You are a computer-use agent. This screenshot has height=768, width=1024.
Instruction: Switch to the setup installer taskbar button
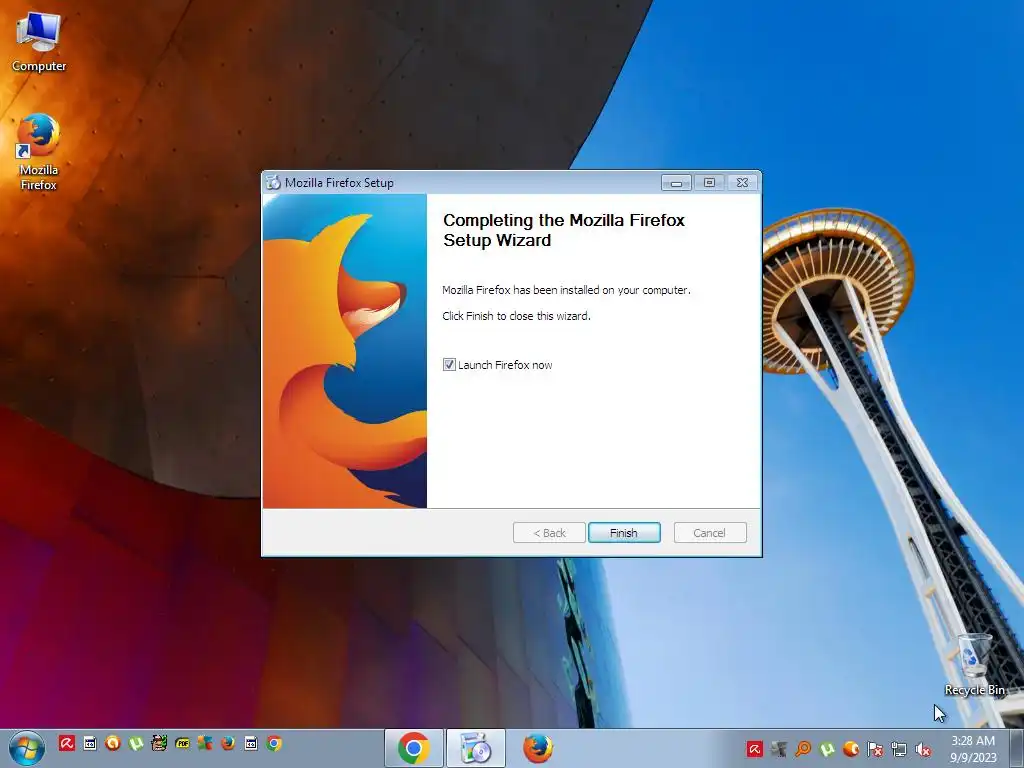[475, 748]
